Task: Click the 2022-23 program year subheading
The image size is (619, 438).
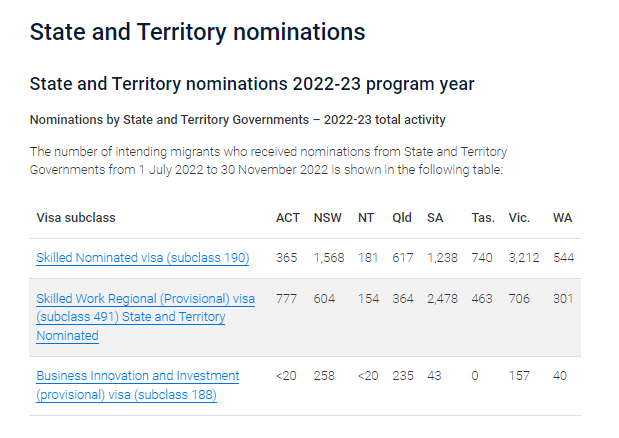Action: [252, 84]
